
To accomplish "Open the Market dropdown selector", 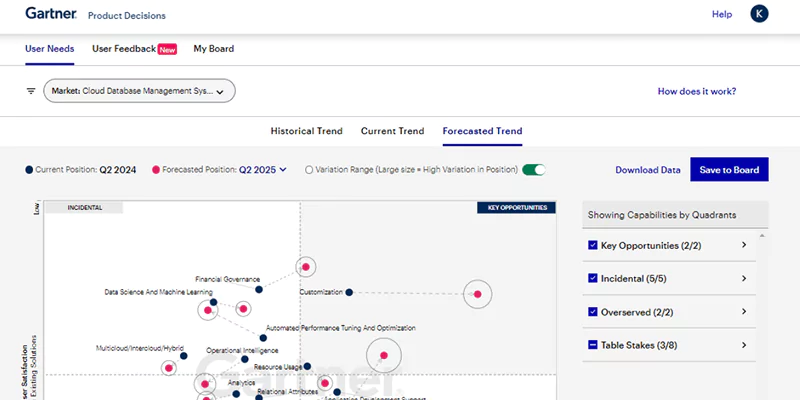I will [x=139, y=91].
